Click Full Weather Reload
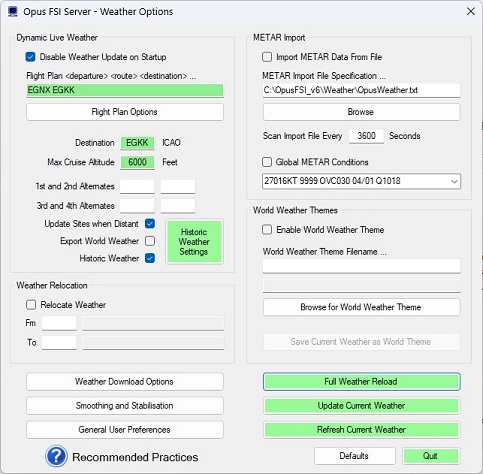The image size is (483, 474). click(362, 382)
